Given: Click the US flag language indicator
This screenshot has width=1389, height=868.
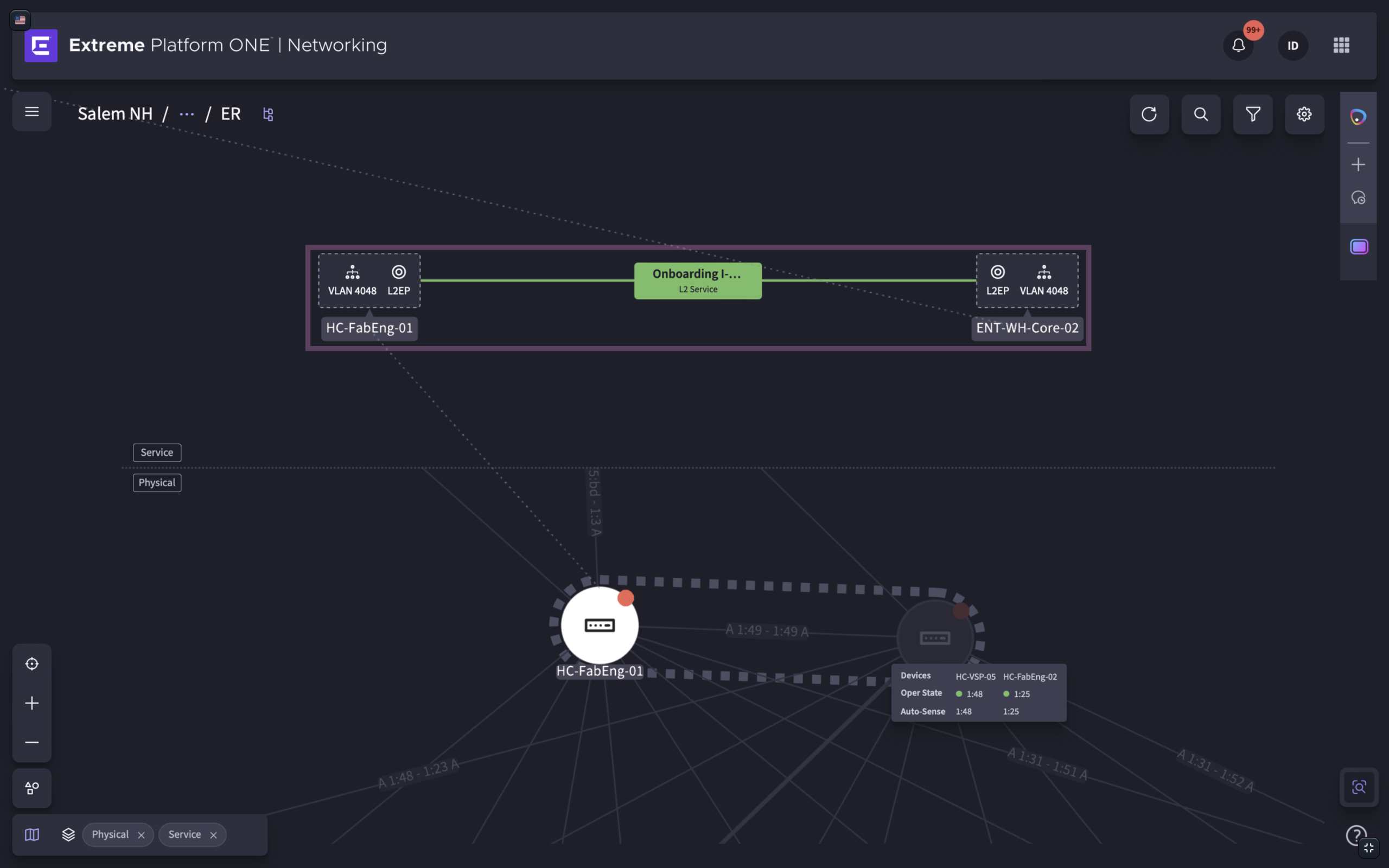Looking at the screenshot, I should pyautogui.click(x=20, y=20).
